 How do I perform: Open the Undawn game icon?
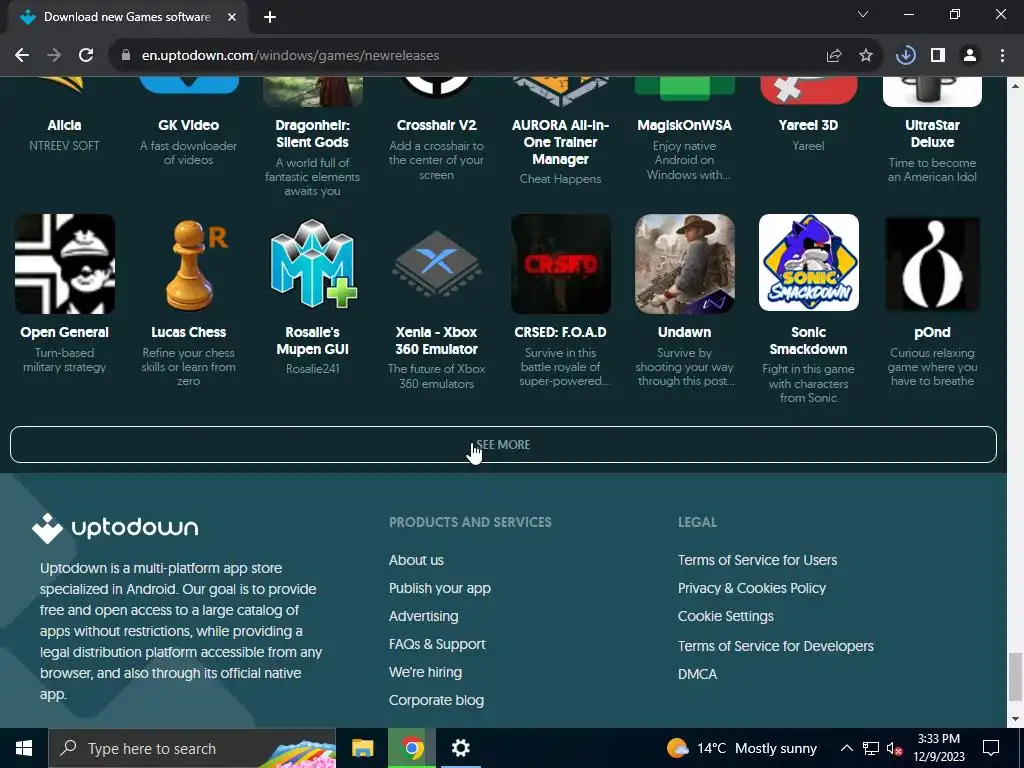pyautogui.click(x=685, y=263)
